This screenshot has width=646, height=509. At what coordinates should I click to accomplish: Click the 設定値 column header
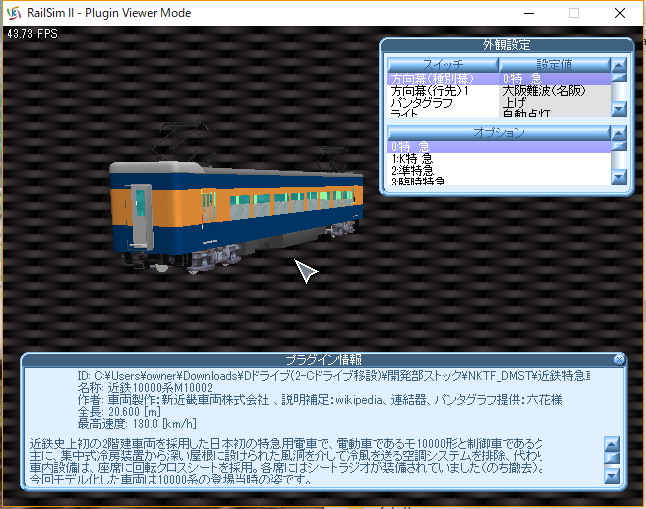(x=555, y=65)
